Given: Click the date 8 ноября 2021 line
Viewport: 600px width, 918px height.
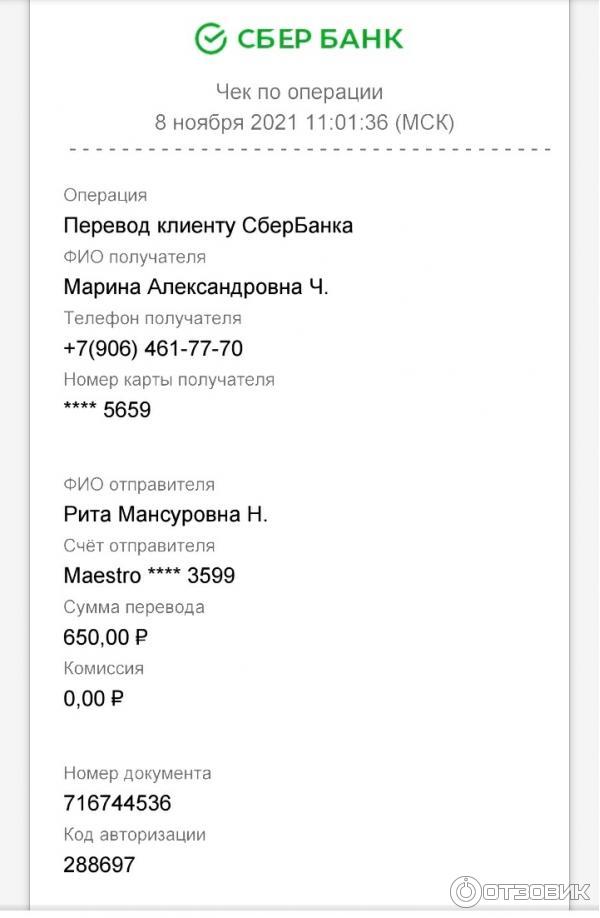Looking at the screenshot, I should tap(304, 123).
